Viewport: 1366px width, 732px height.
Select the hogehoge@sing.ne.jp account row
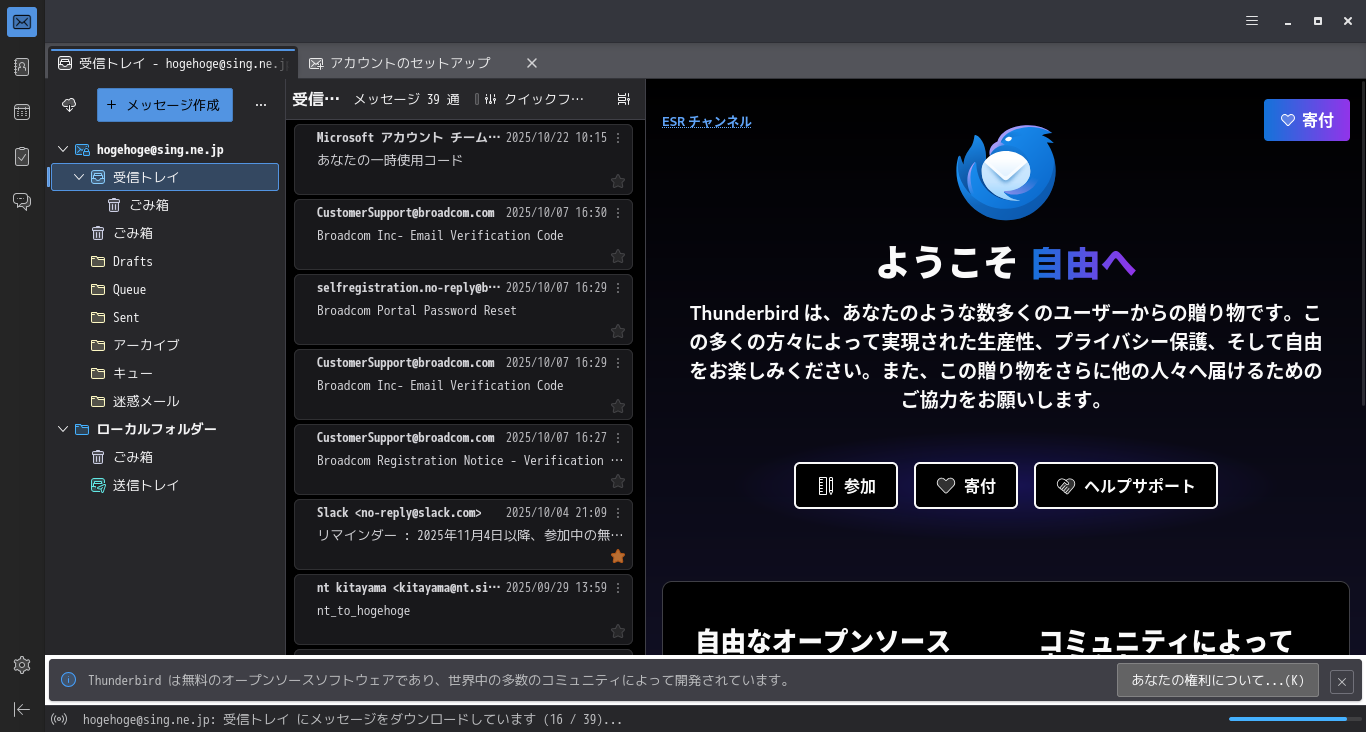[166, 149]
